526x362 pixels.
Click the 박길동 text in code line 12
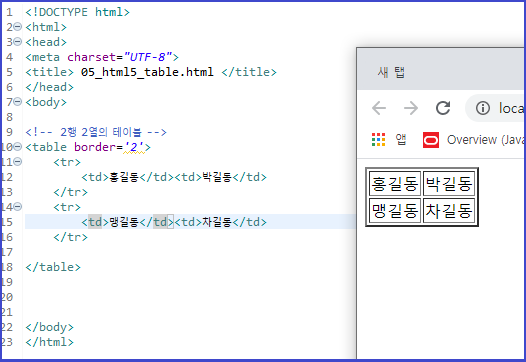pyautogui.click(x=217, y=177)
